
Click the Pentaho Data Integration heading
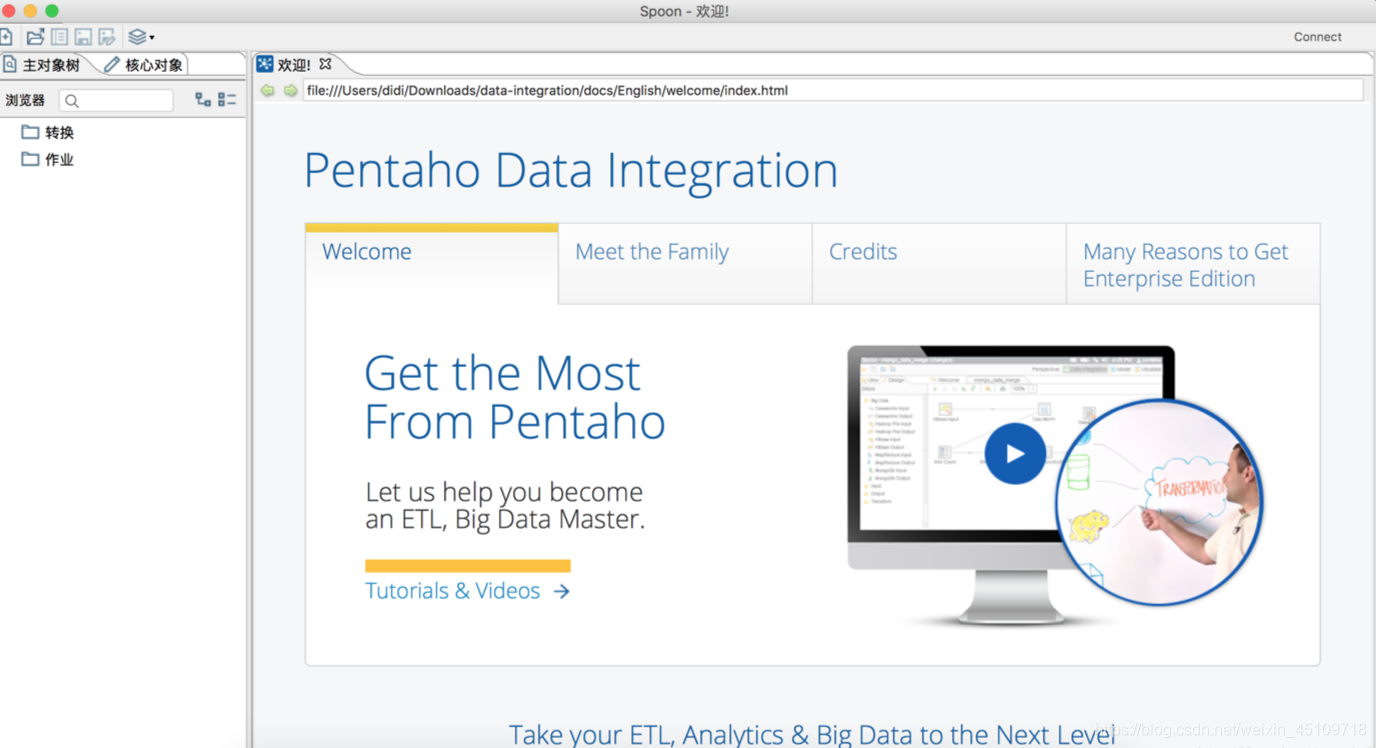[571, 170]
